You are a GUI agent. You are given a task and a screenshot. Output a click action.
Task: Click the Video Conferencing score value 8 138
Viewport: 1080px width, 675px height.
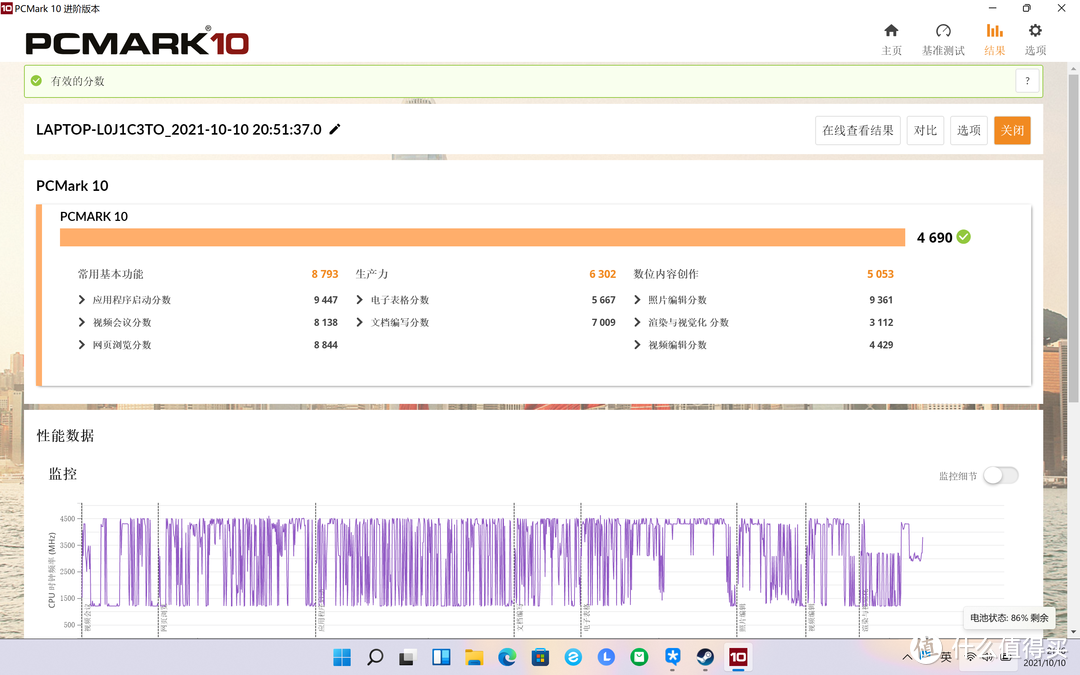coord(326,322)
